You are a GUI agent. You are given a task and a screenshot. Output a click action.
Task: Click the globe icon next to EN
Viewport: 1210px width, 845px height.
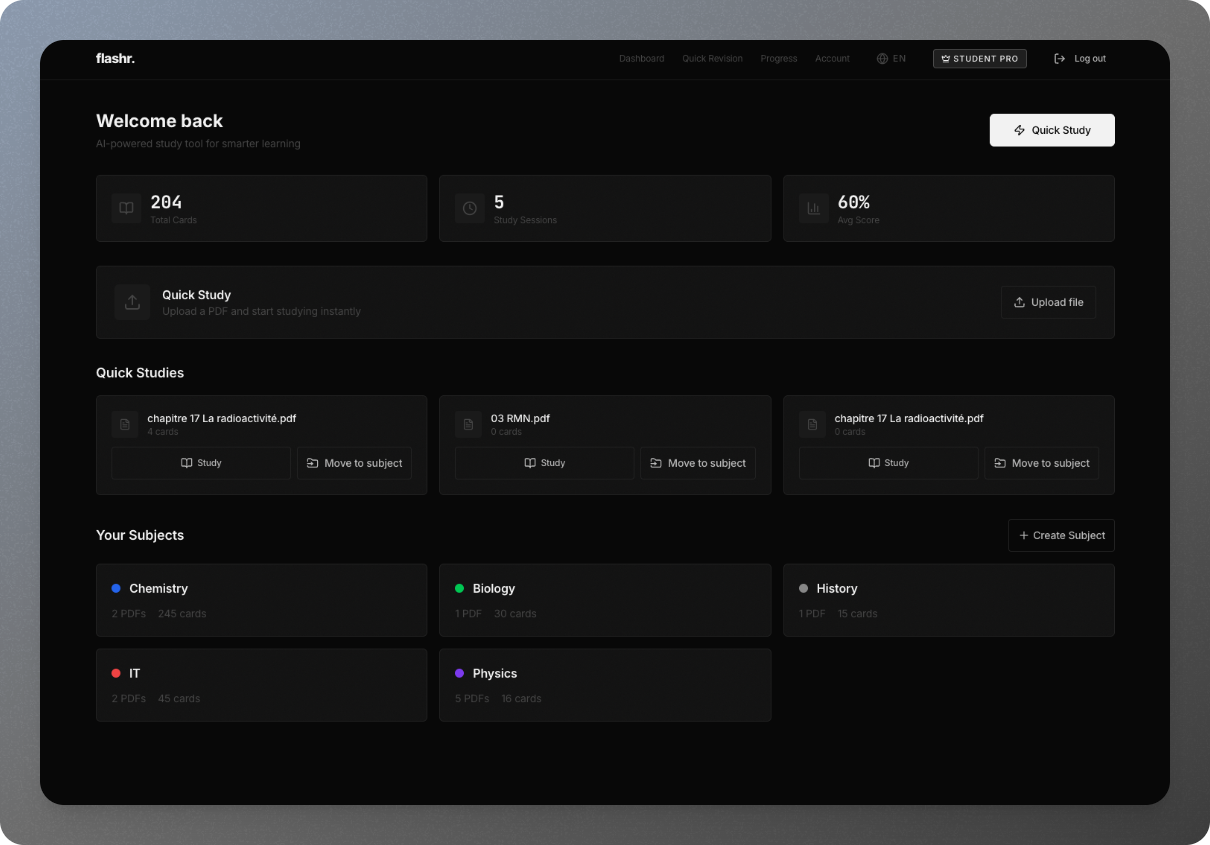pos(881,58)
